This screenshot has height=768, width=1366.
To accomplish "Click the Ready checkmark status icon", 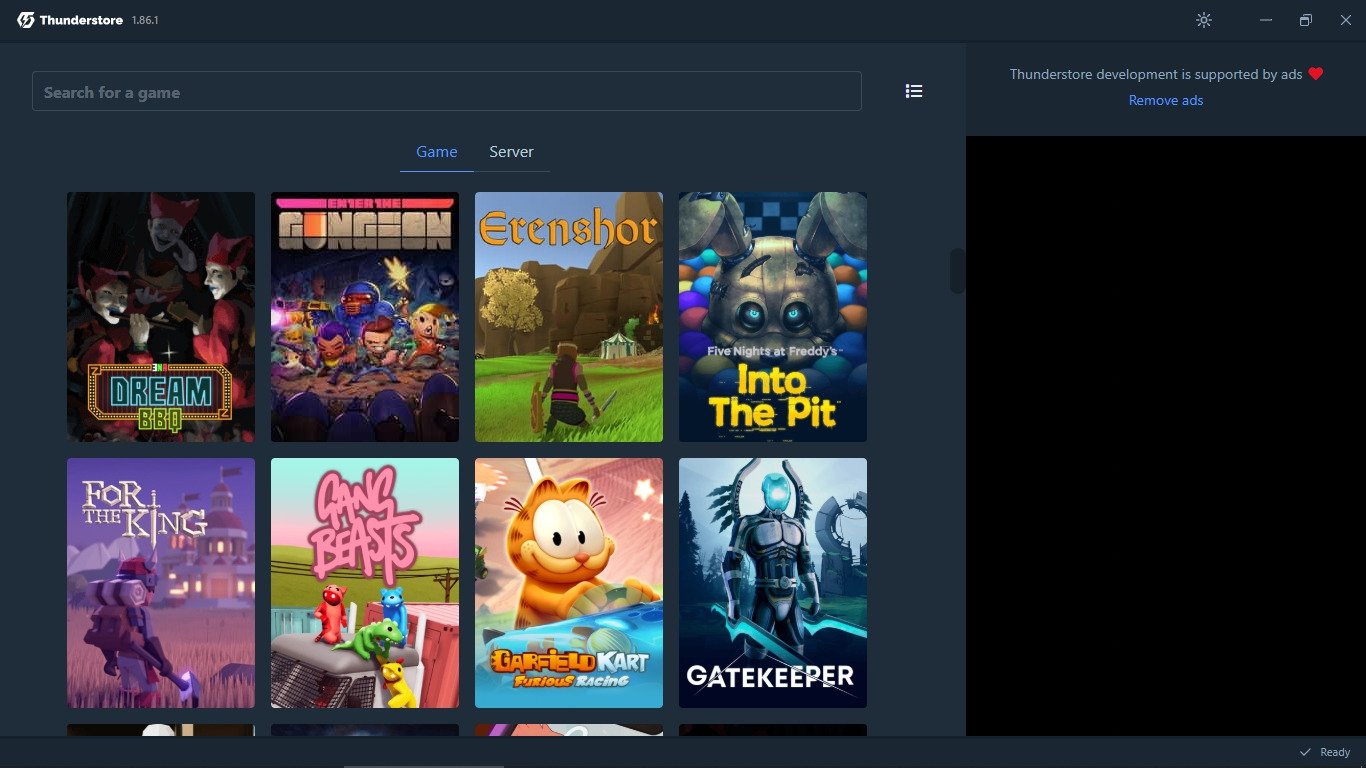I will point(1305,752).
